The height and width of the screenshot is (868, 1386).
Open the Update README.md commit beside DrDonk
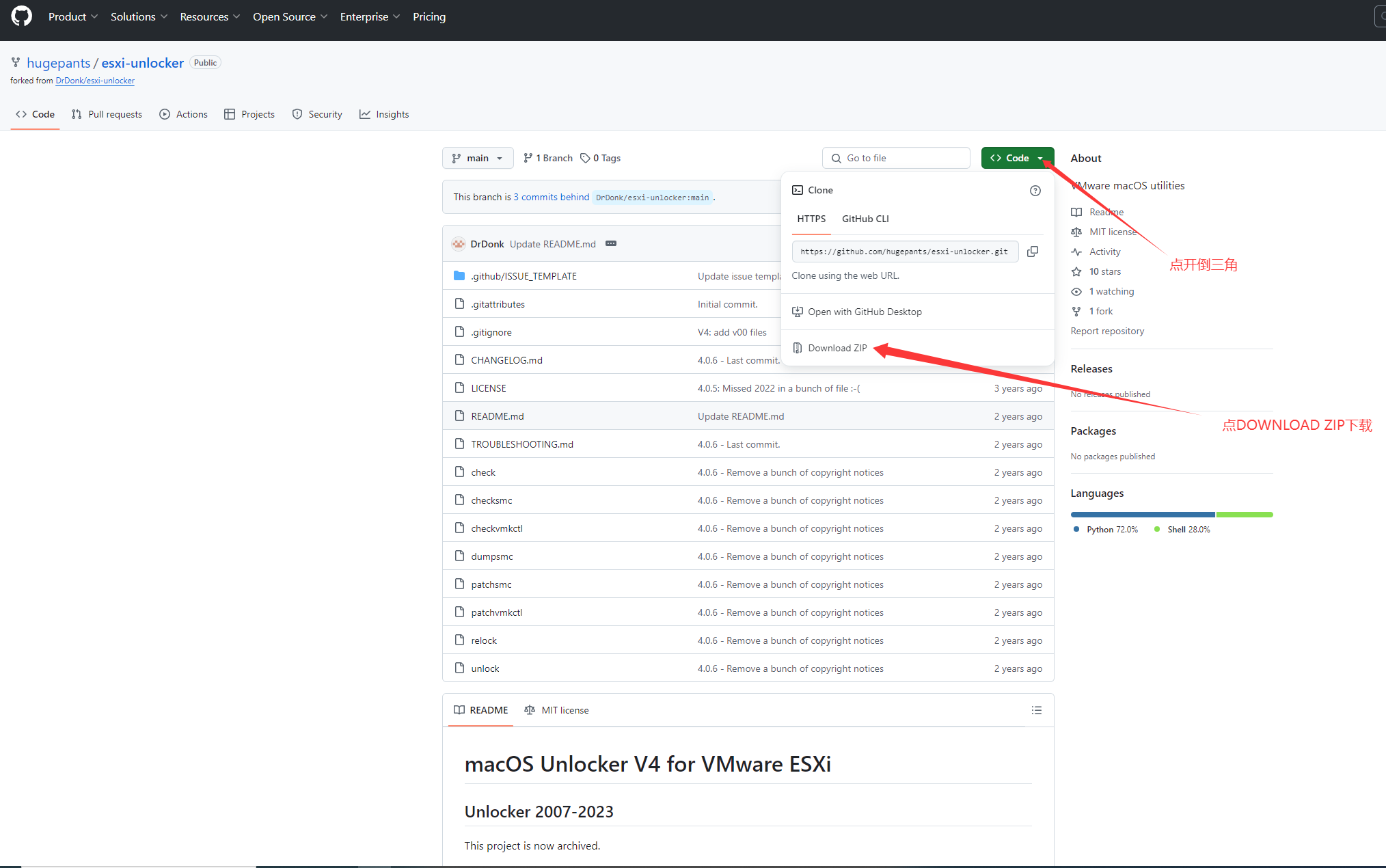coord(552,245)
